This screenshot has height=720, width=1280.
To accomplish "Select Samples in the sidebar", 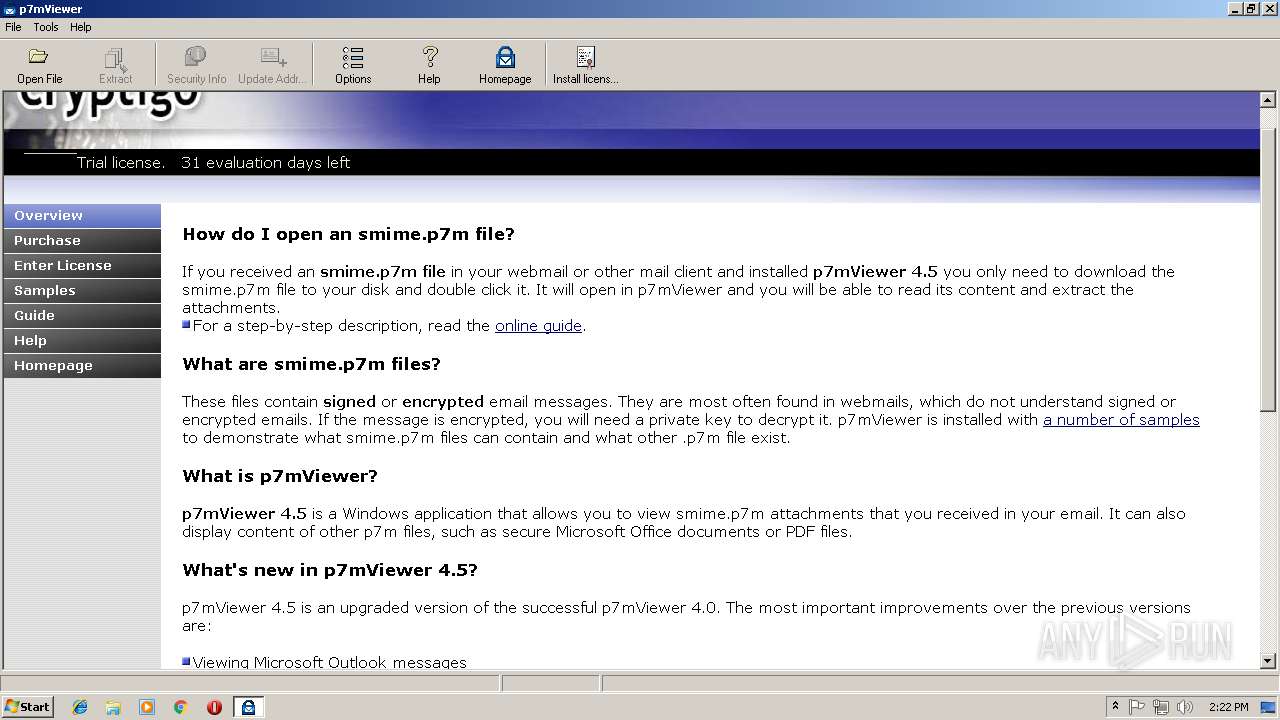I will pos(82,290).
